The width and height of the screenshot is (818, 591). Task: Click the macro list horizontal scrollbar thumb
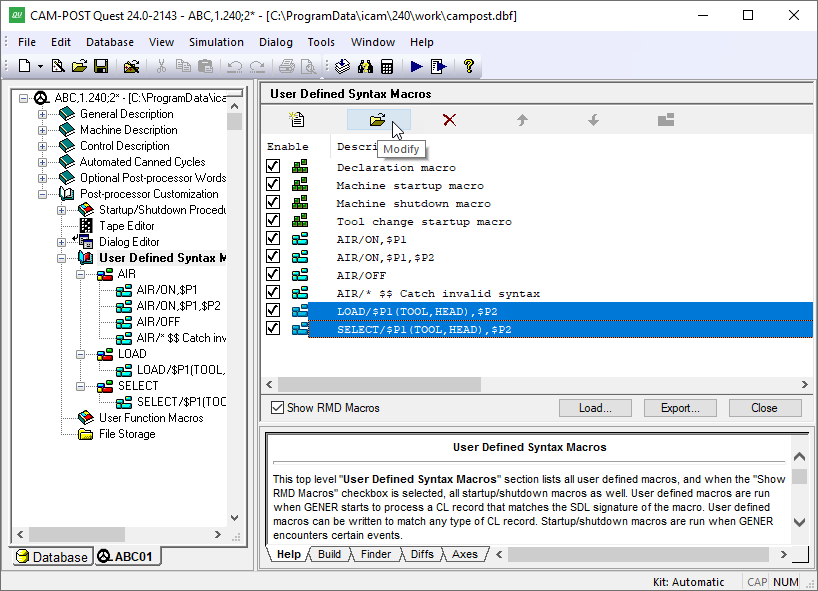[x=379, y=385]
